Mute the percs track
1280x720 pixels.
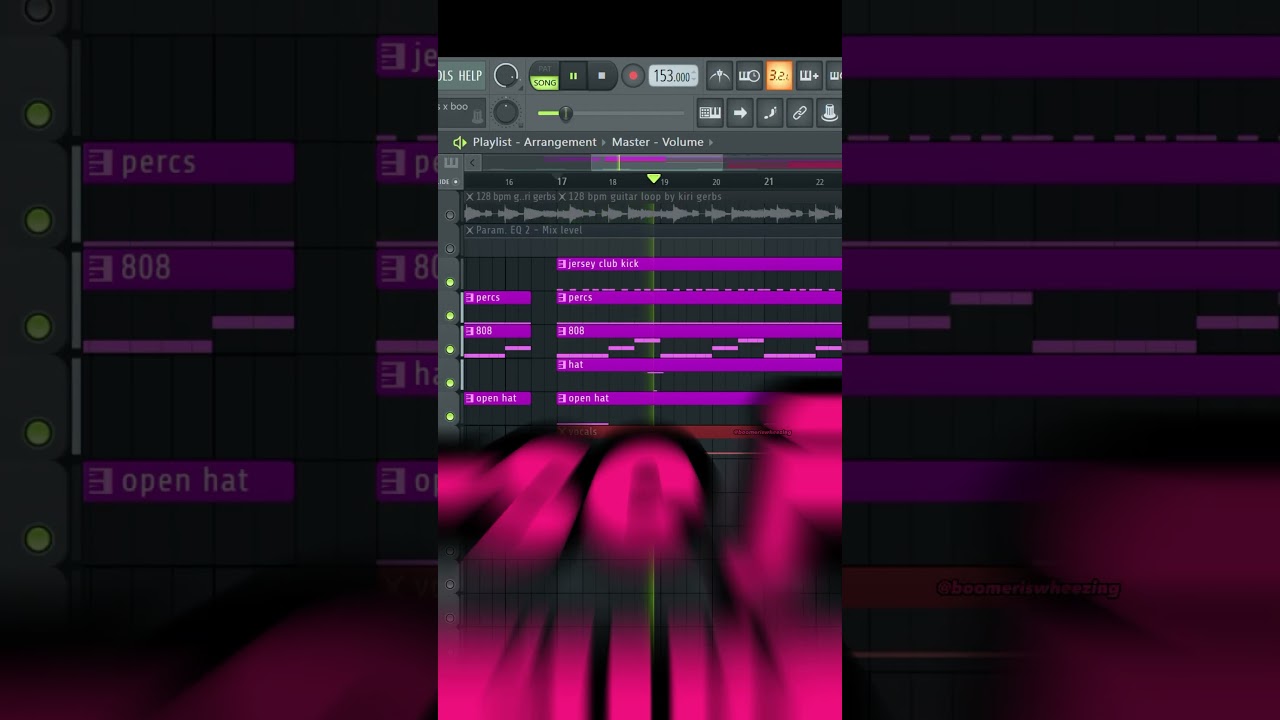coord(450,316)
